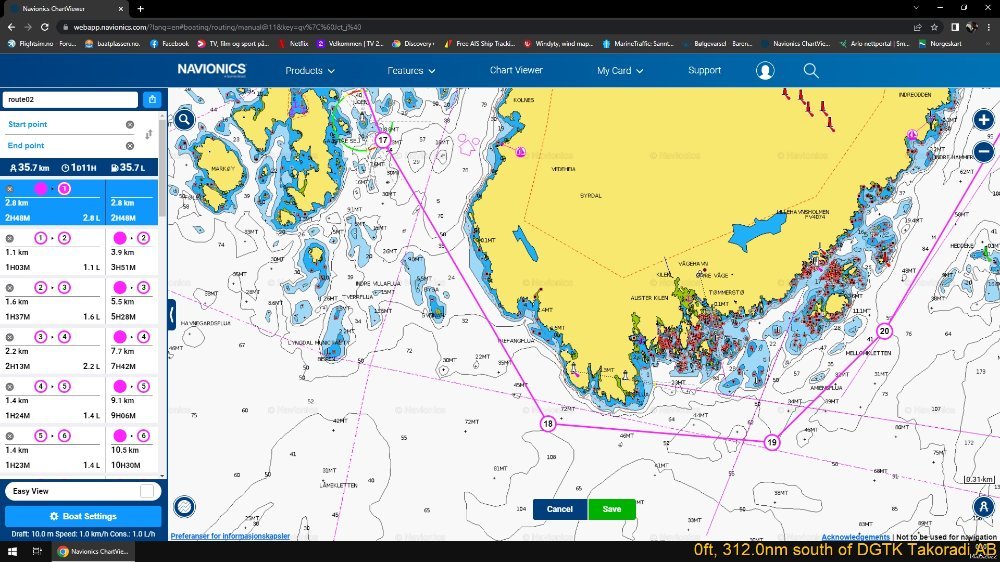Zoom in the chart with plus

point(983,119)
